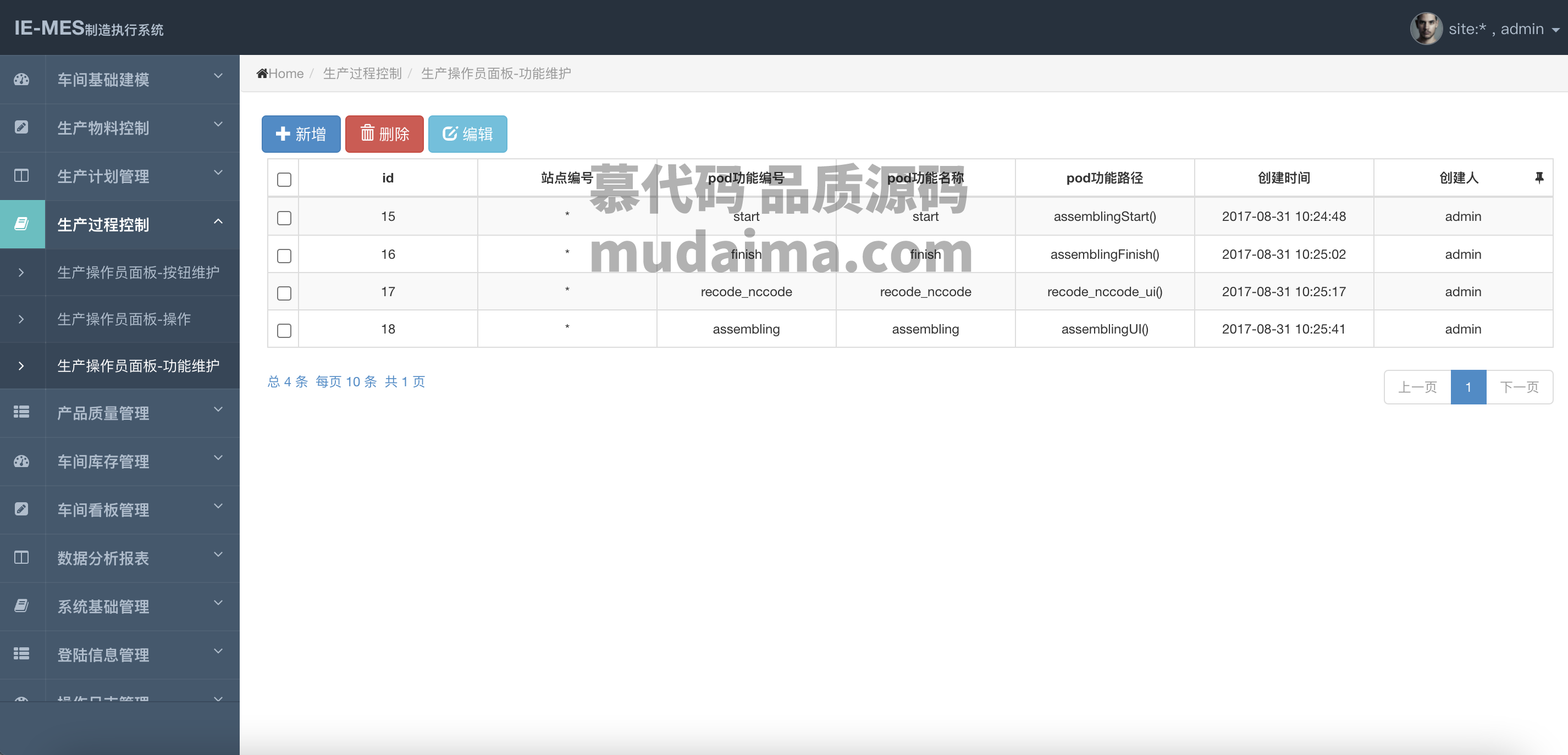Screen dimensions: 1568x755
Task: Check the row with id 16
Action: click(x=284, y=256)
